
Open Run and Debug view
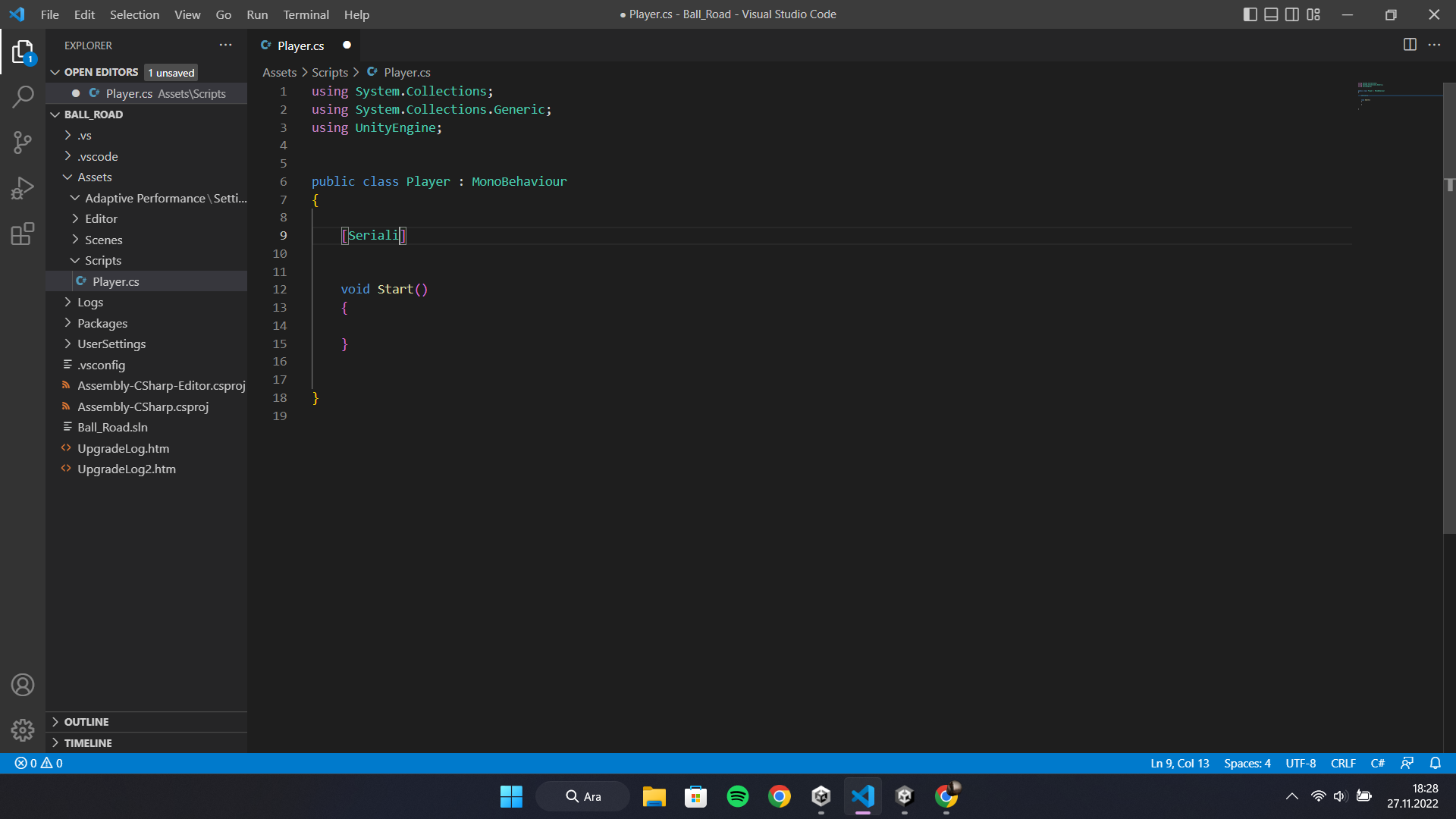23,187
